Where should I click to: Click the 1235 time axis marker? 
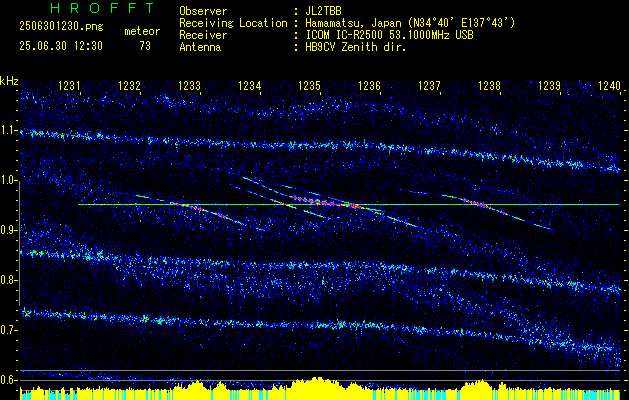click(309, 85)
